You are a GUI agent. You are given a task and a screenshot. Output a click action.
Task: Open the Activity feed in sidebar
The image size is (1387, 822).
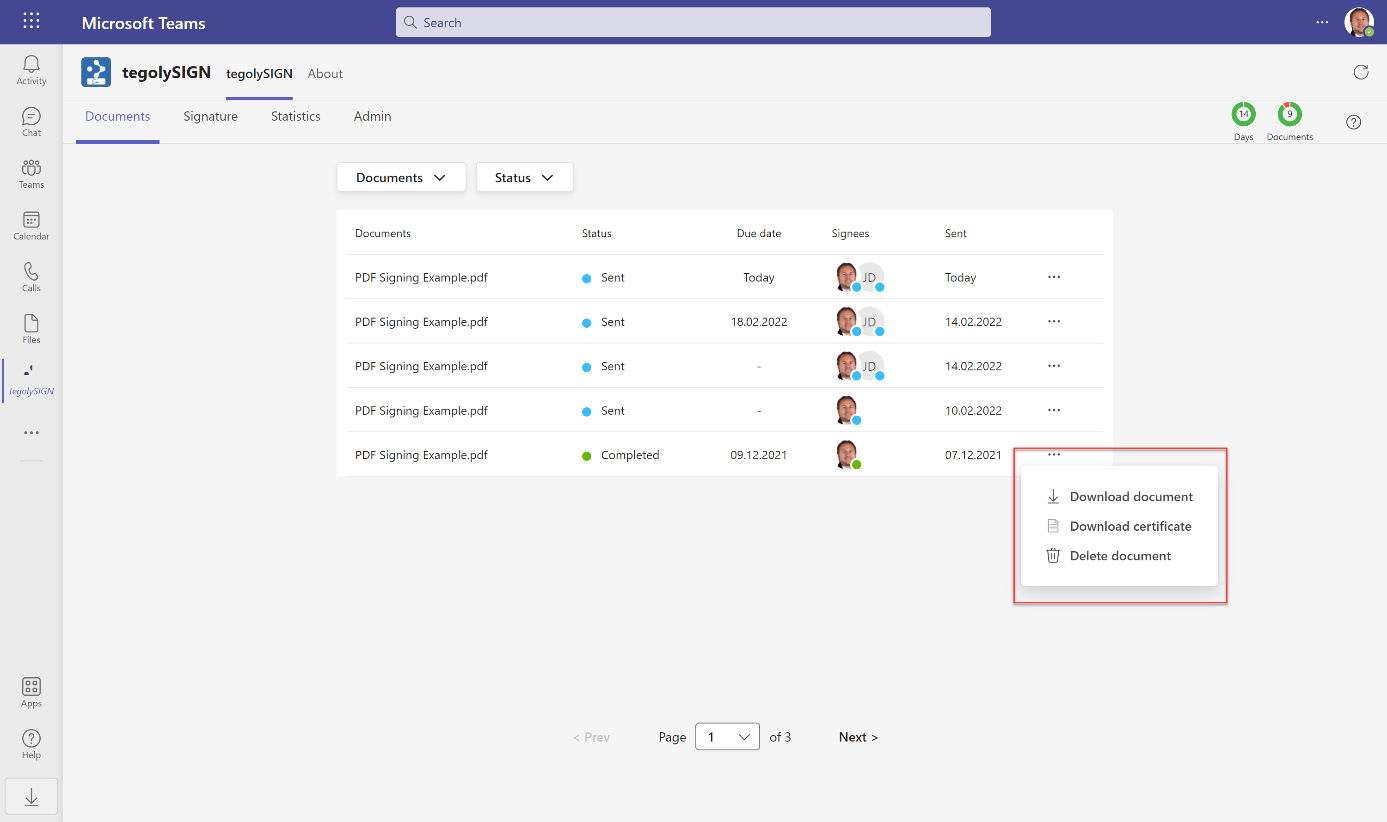point(31,70)
